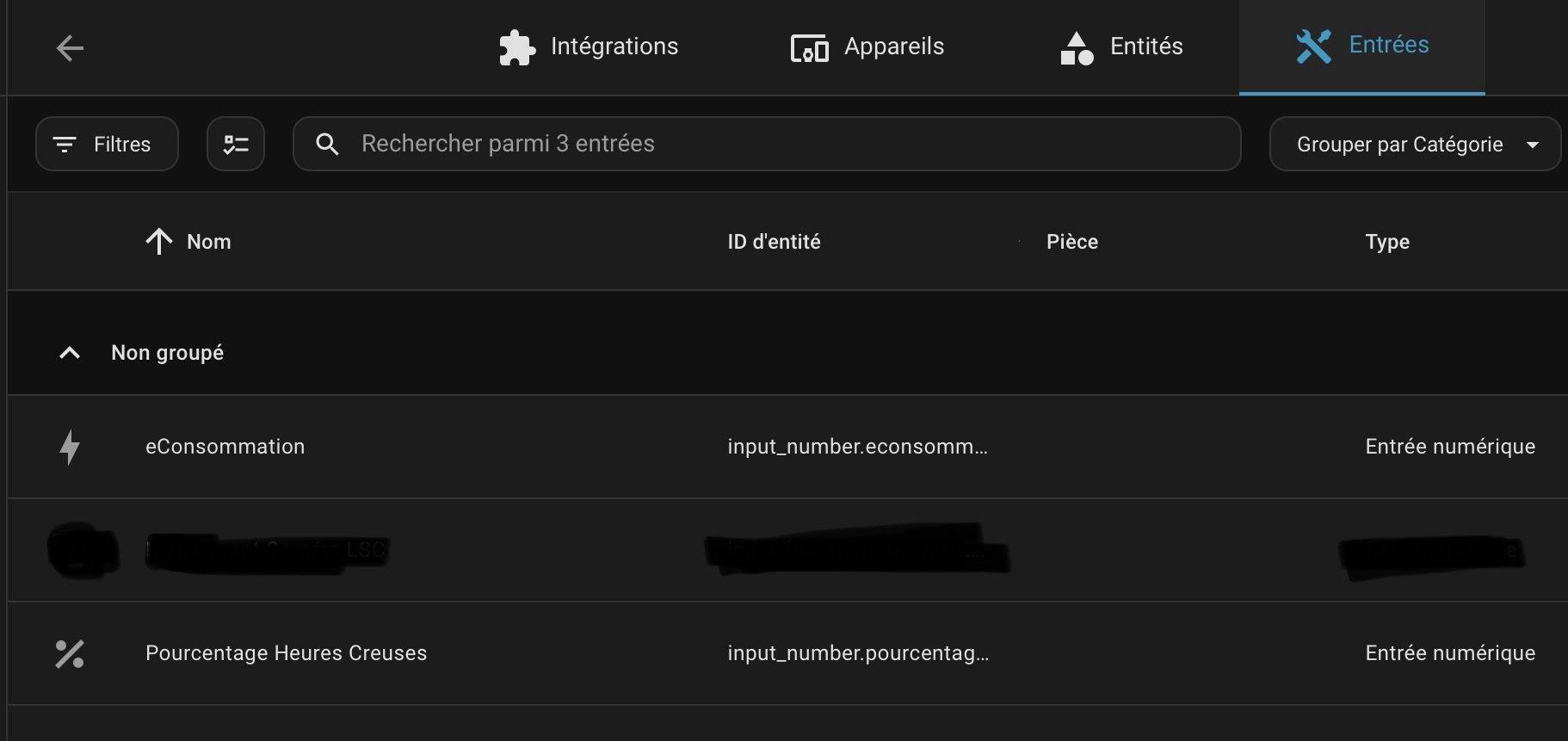Image resolution: width=1568 pixels, height=741 pixels.
Task: Click the Entrées tools icon
Action: coord(1313,46)
